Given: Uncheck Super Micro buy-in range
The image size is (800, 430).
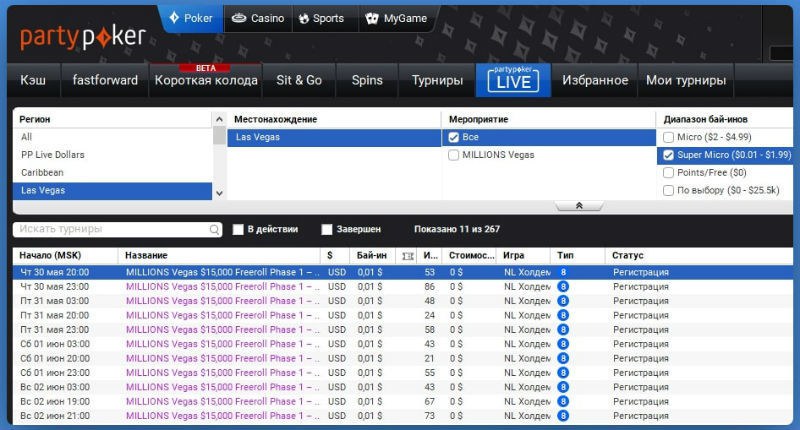Looking at the screenshot, I should pos(669,155).
